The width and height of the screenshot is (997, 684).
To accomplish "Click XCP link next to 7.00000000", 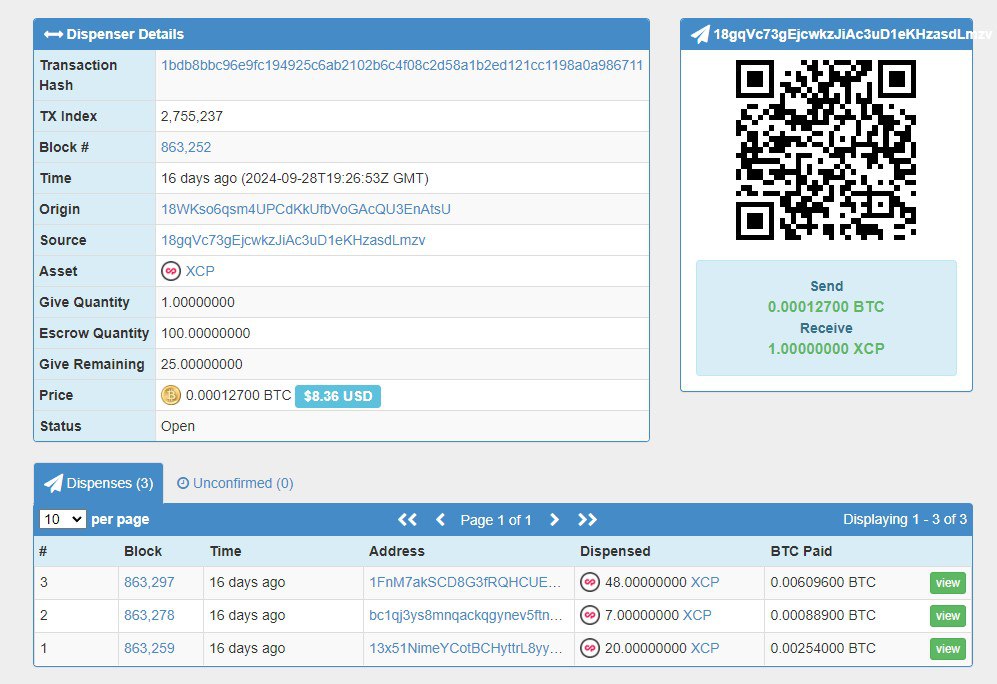I will 697,615.
